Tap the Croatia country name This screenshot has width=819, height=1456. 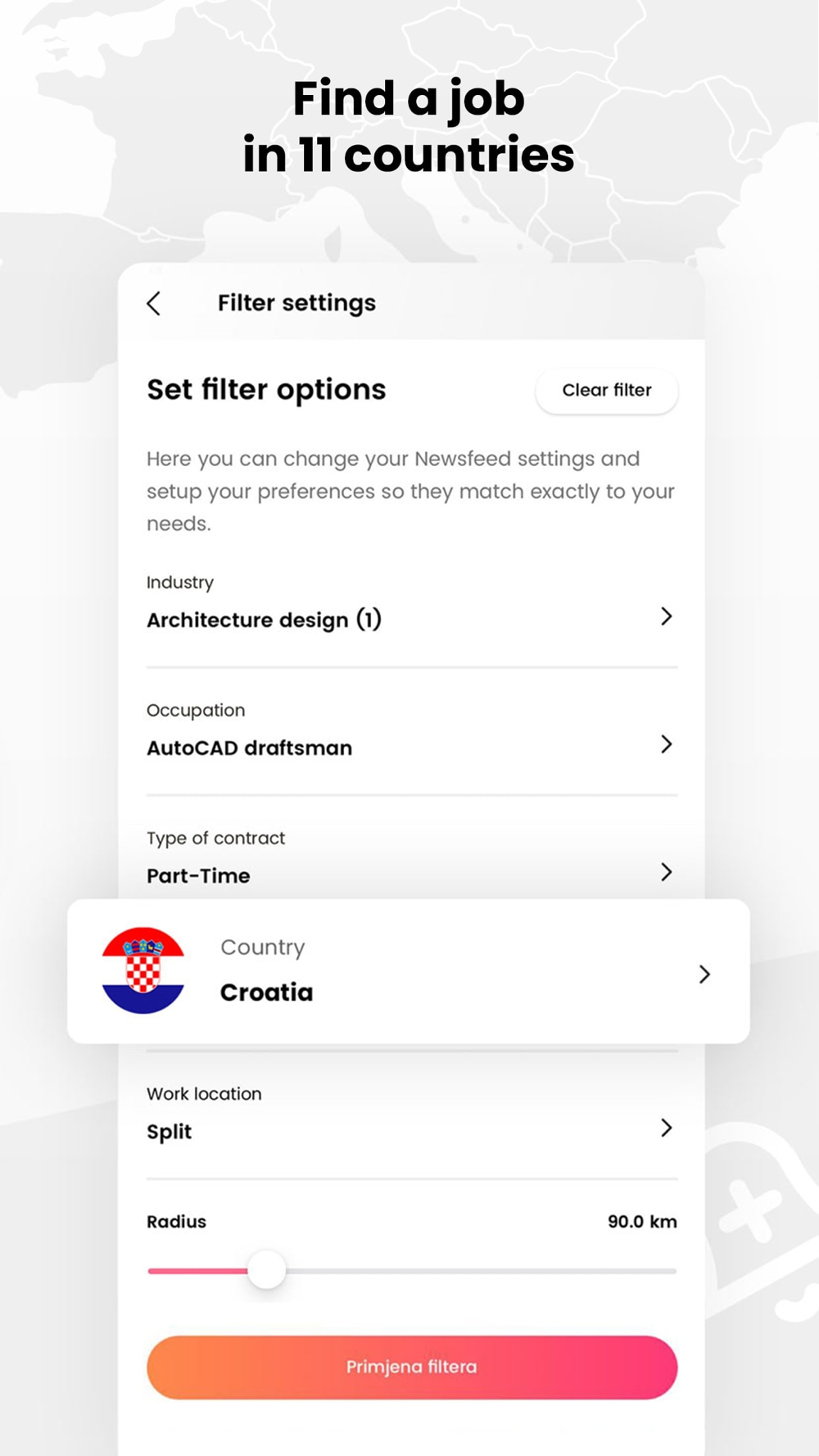pos(266,993)
